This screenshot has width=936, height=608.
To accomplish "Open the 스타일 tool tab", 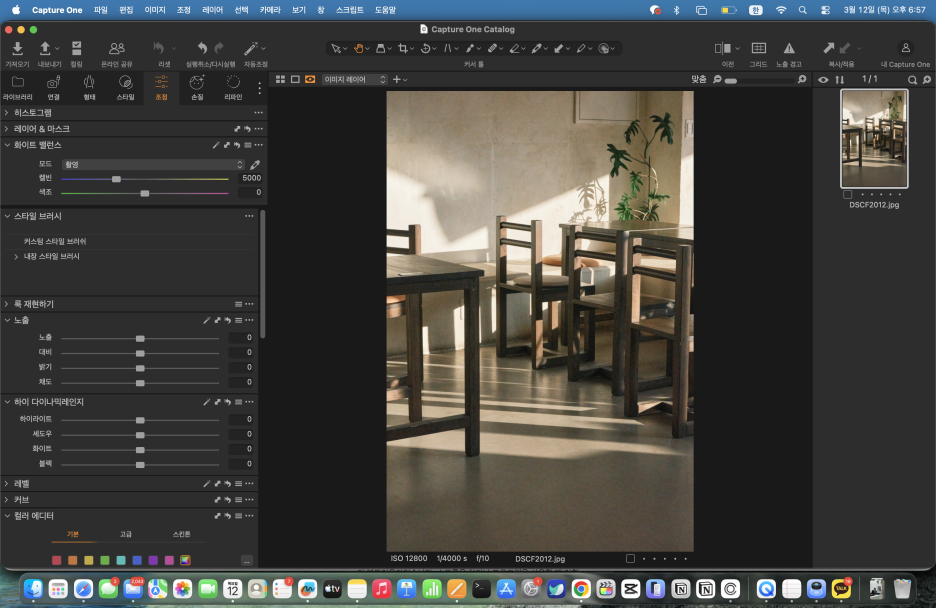I will pos(125,87).
